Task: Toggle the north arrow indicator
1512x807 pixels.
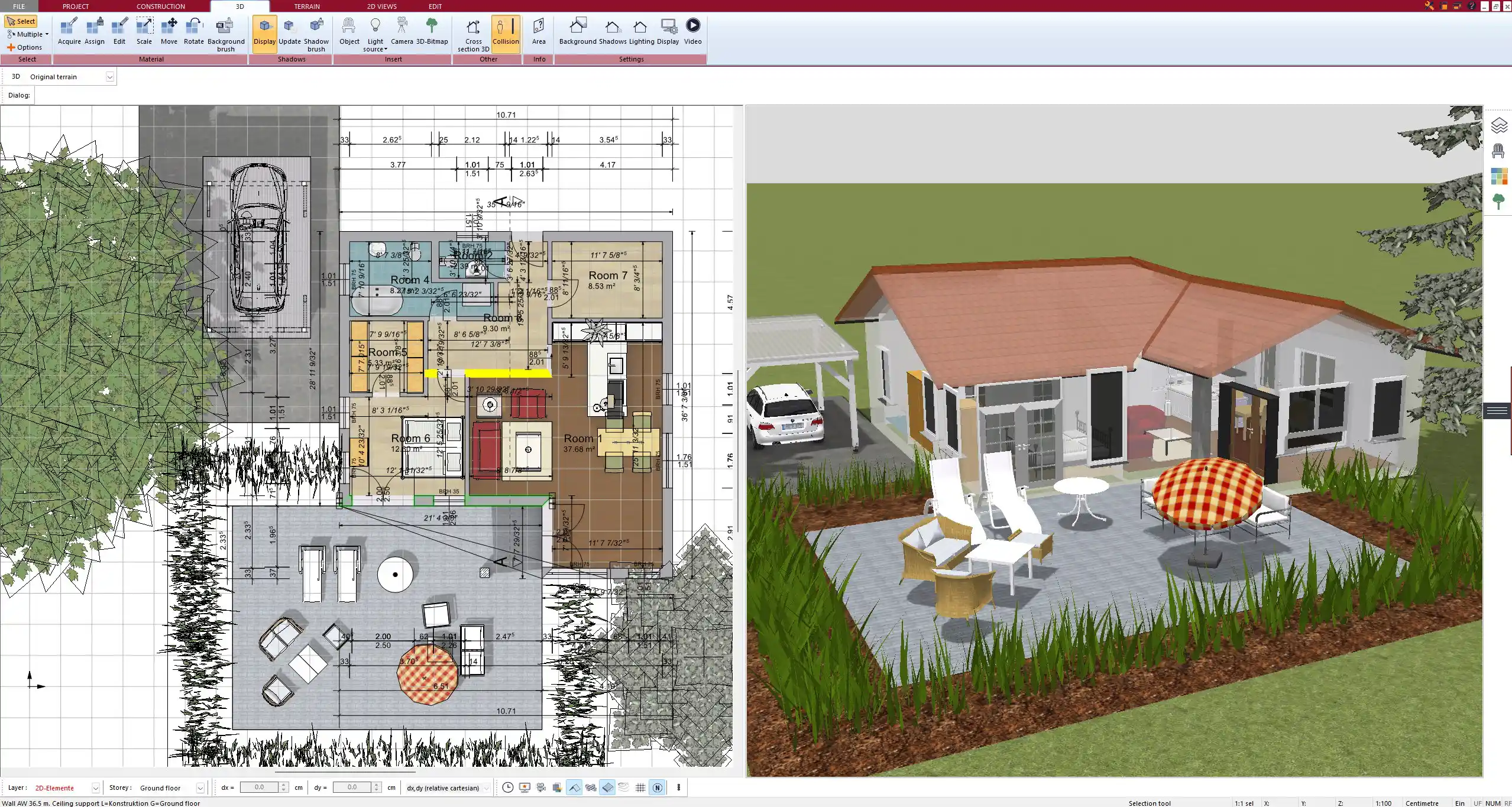Action: 657,787
